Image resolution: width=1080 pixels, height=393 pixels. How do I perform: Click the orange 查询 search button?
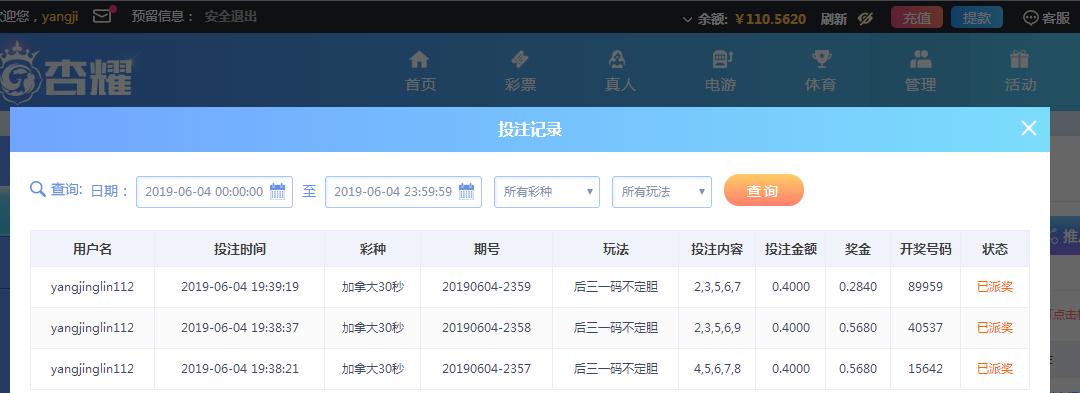point(764,191)
